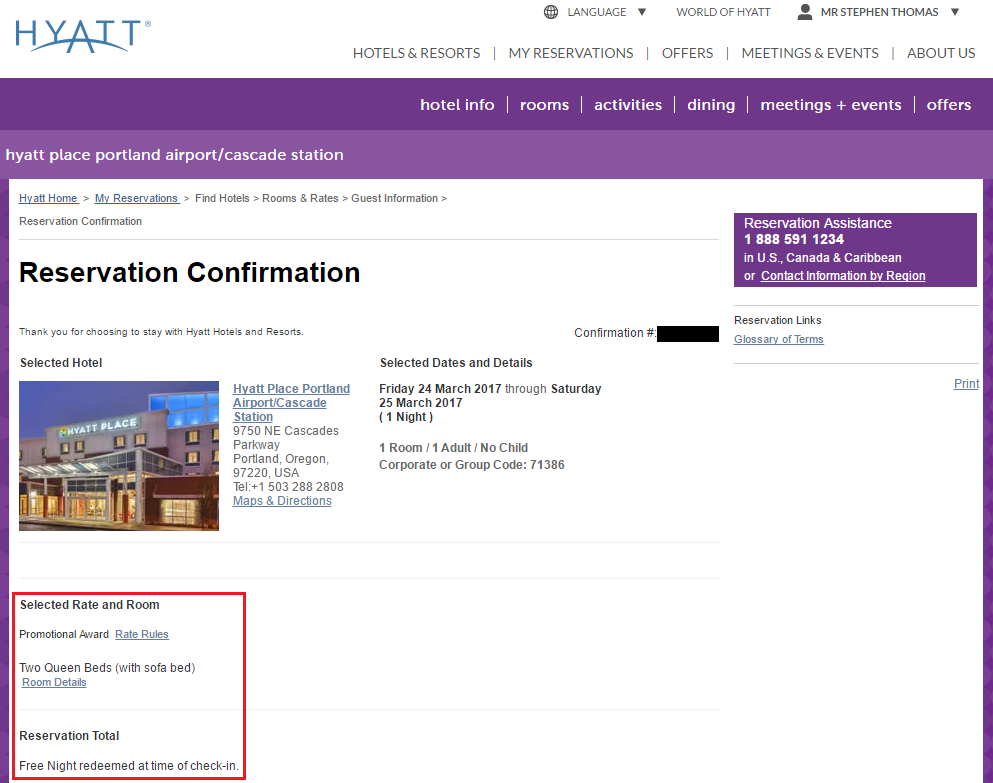
Task: Open the activities tab
Action: (x=627, y=105)
